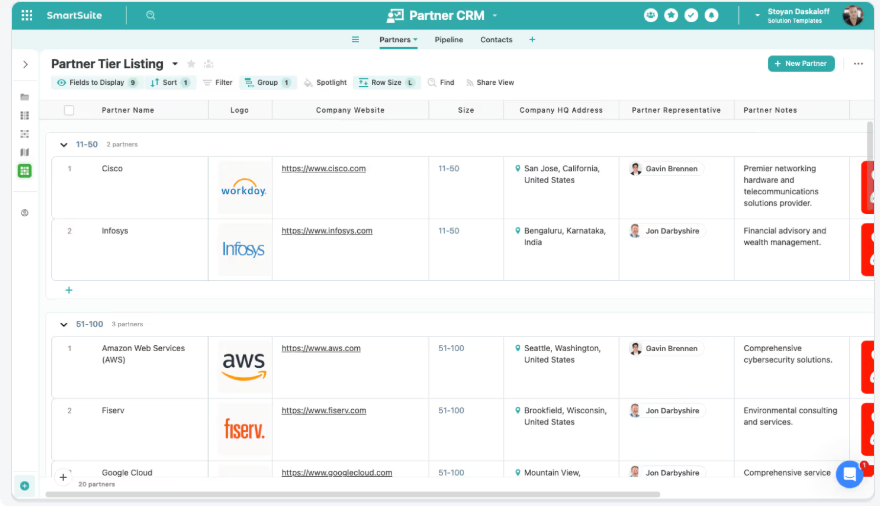Add record to 11-50 group with plus

pos(68,290)
